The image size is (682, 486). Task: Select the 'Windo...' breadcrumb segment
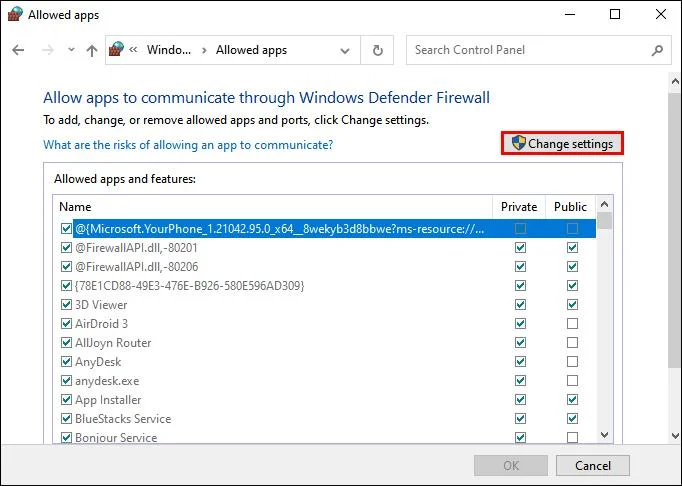click(169, 50)
